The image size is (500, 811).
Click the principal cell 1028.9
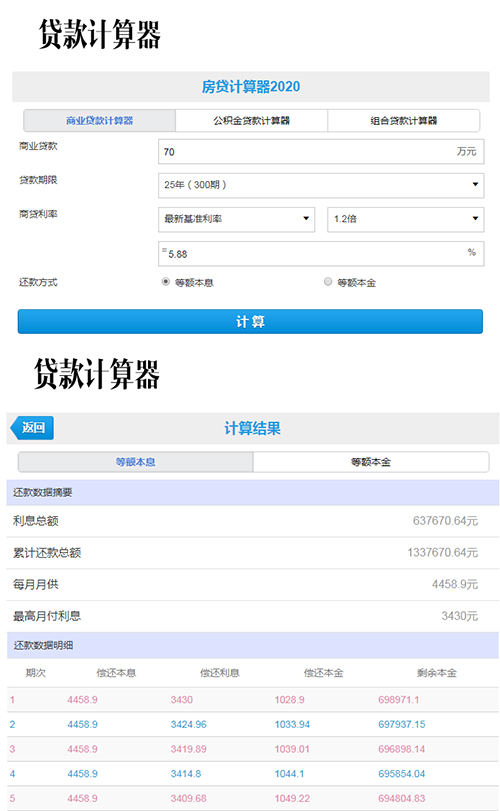(290, 700)
